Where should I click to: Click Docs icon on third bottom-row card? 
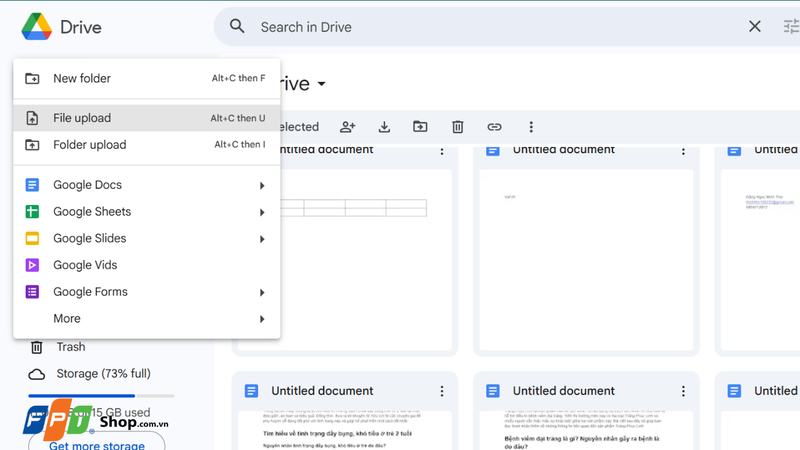point(734,391)
